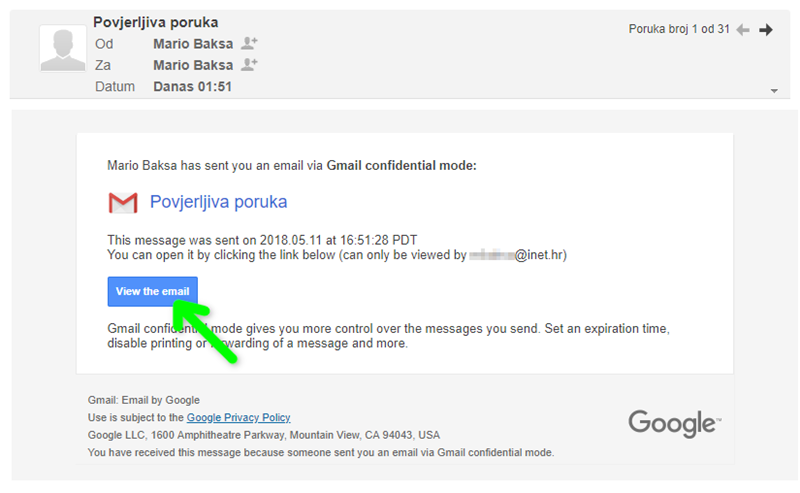
Task: Click the sender avatar placeholder
Action: (62, 49)
